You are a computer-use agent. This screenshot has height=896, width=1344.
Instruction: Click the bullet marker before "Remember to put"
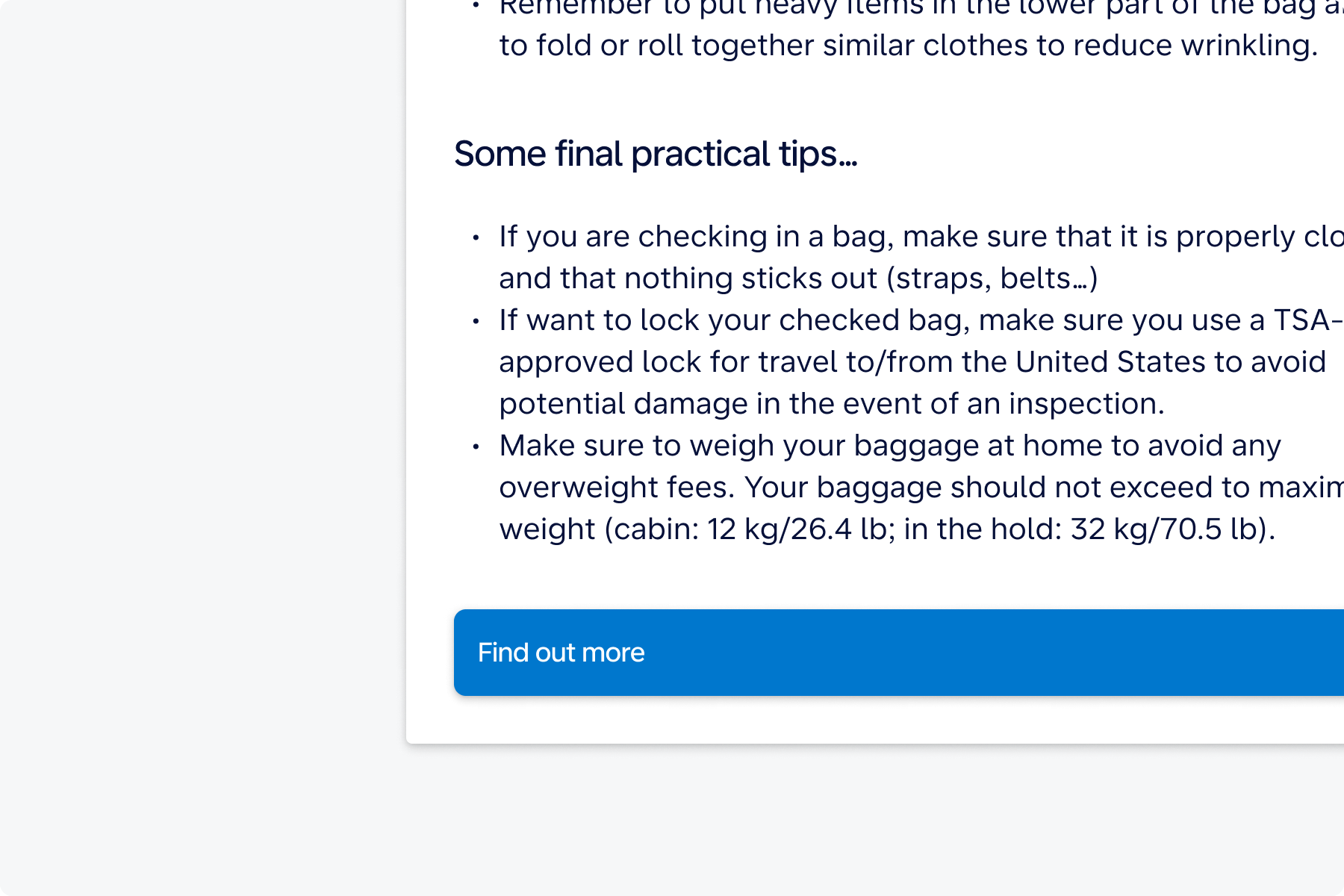[476, 7]
